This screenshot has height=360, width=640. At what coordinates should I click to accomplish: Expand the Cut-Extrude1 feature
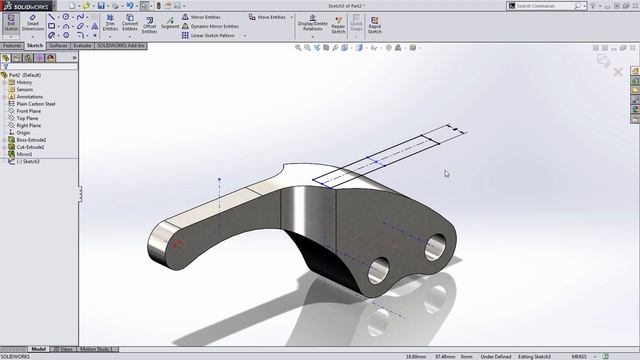tap(4, 147)
